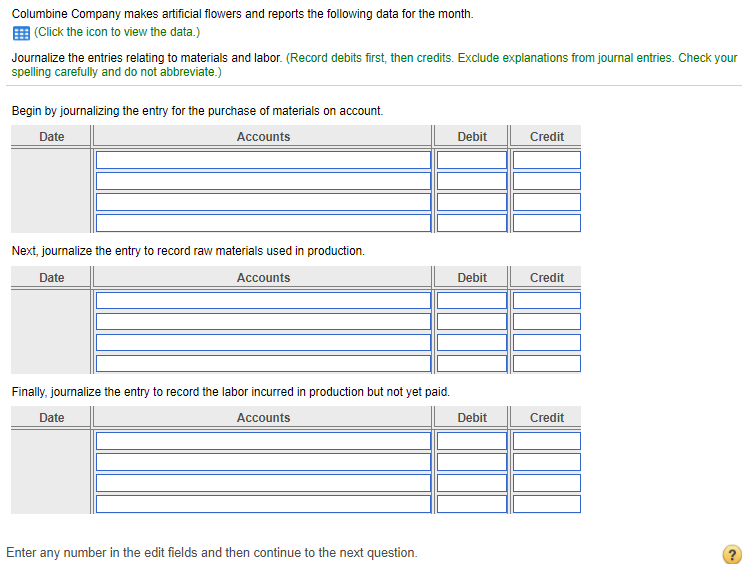The height and width of the screenshot is (564, 742).
Task: Click last Debit field in raw materials used entry
Action: [472, 363]
